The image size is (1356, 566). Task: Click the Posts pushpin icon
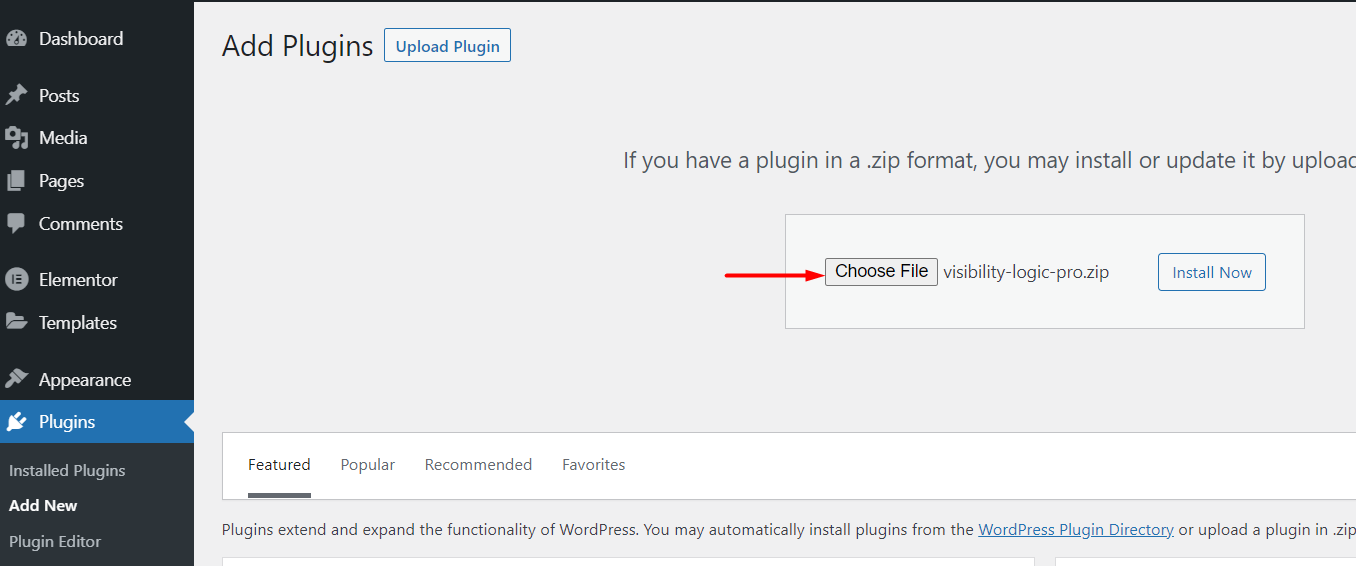click(x=16, y=95)
